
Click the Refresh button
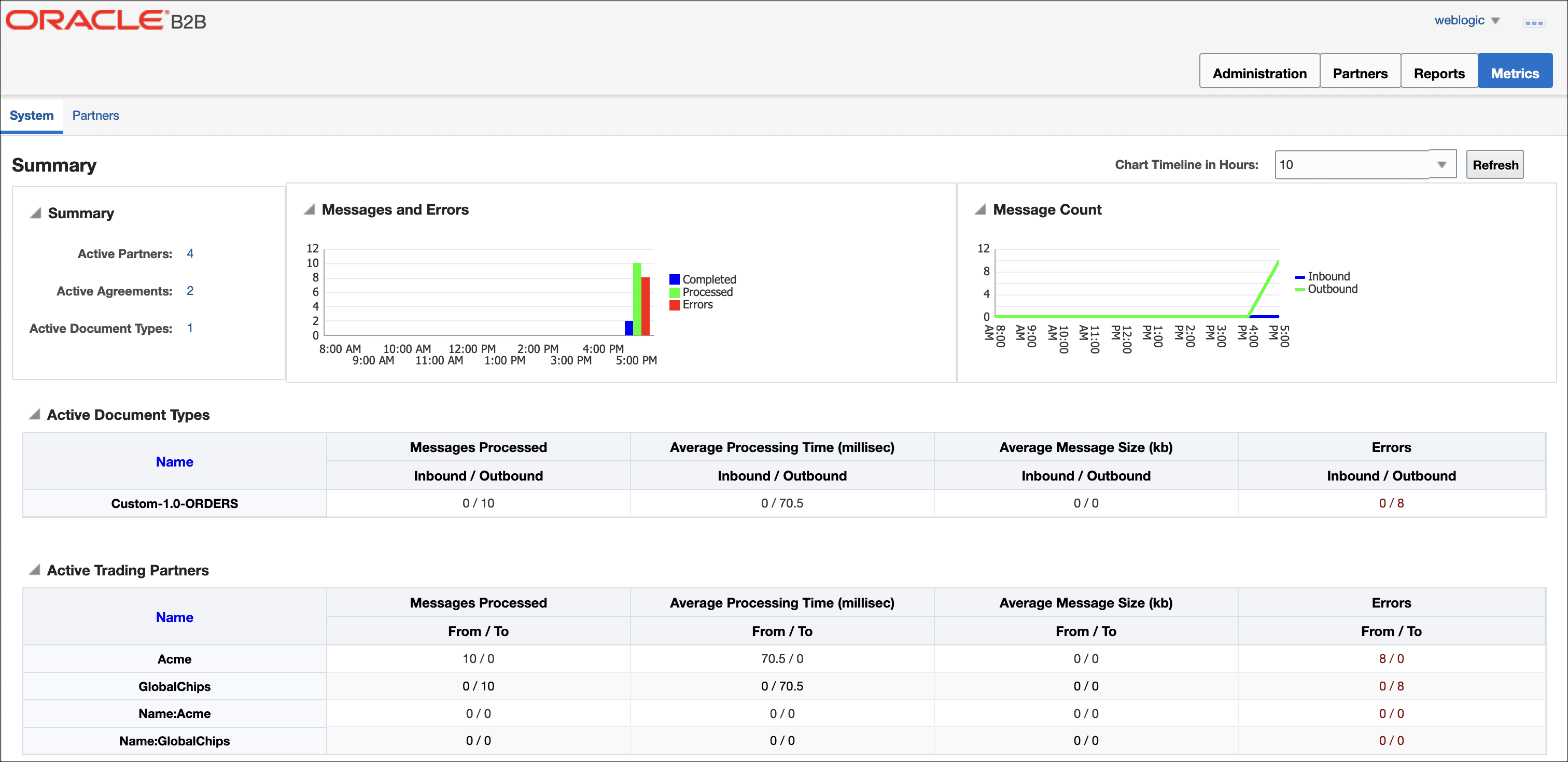pos(1494,165)
